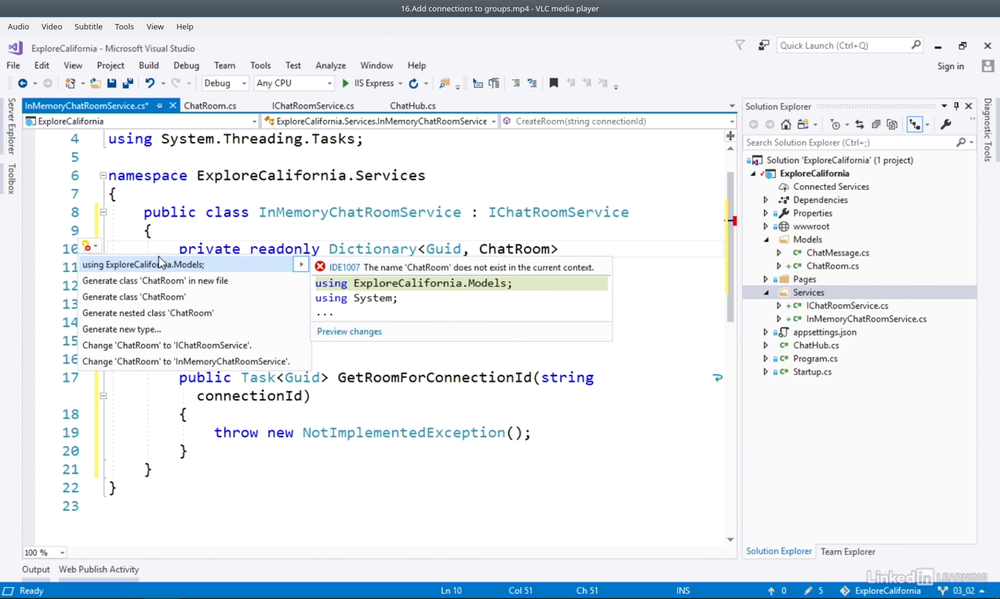Viewport: 1000px width, 599px height.
Task: Click the split editor icon above scrollbar
Action: coord(730,136)
